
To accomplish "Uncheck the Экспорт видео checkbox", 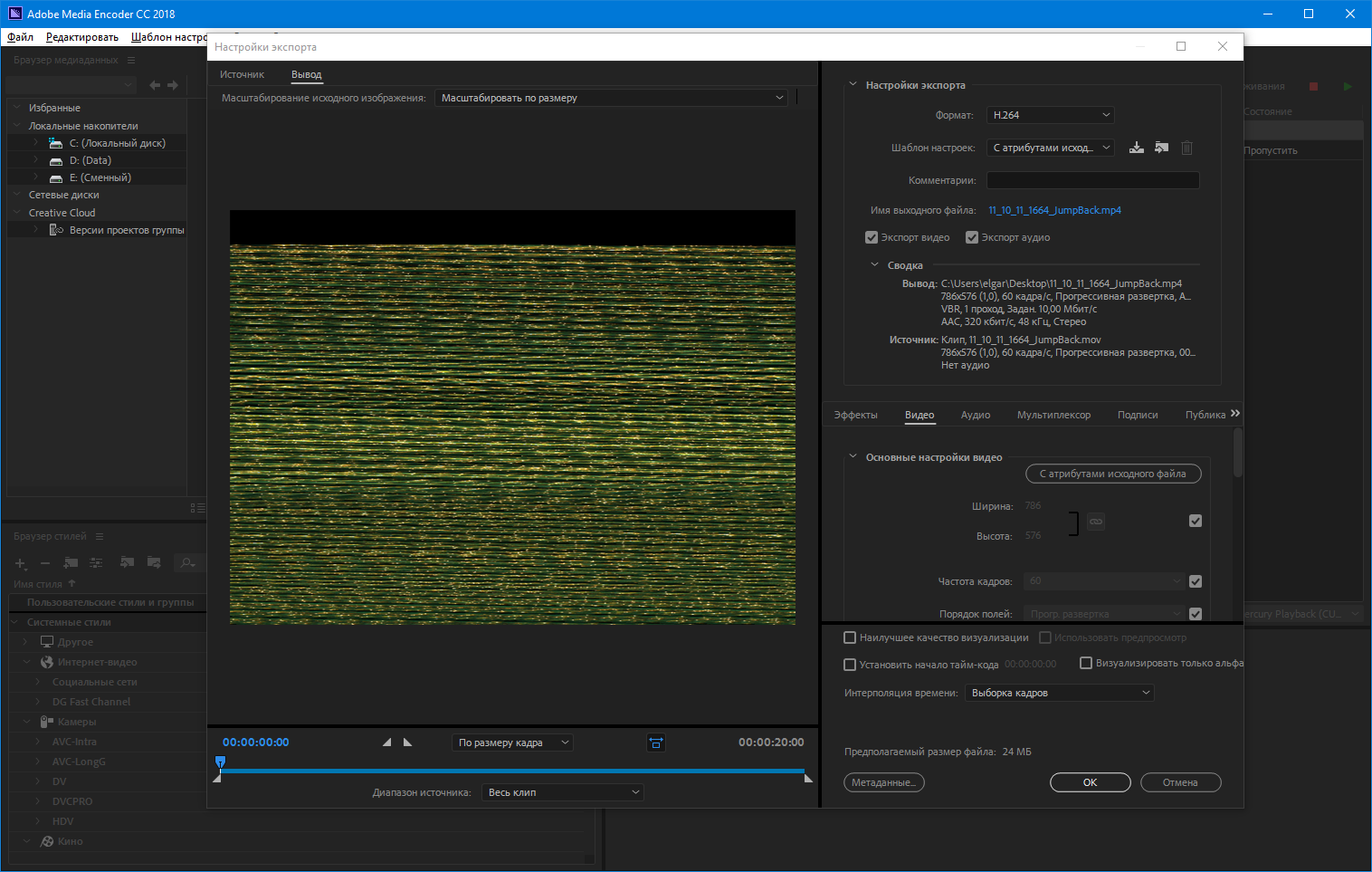I will coord(872,237).
